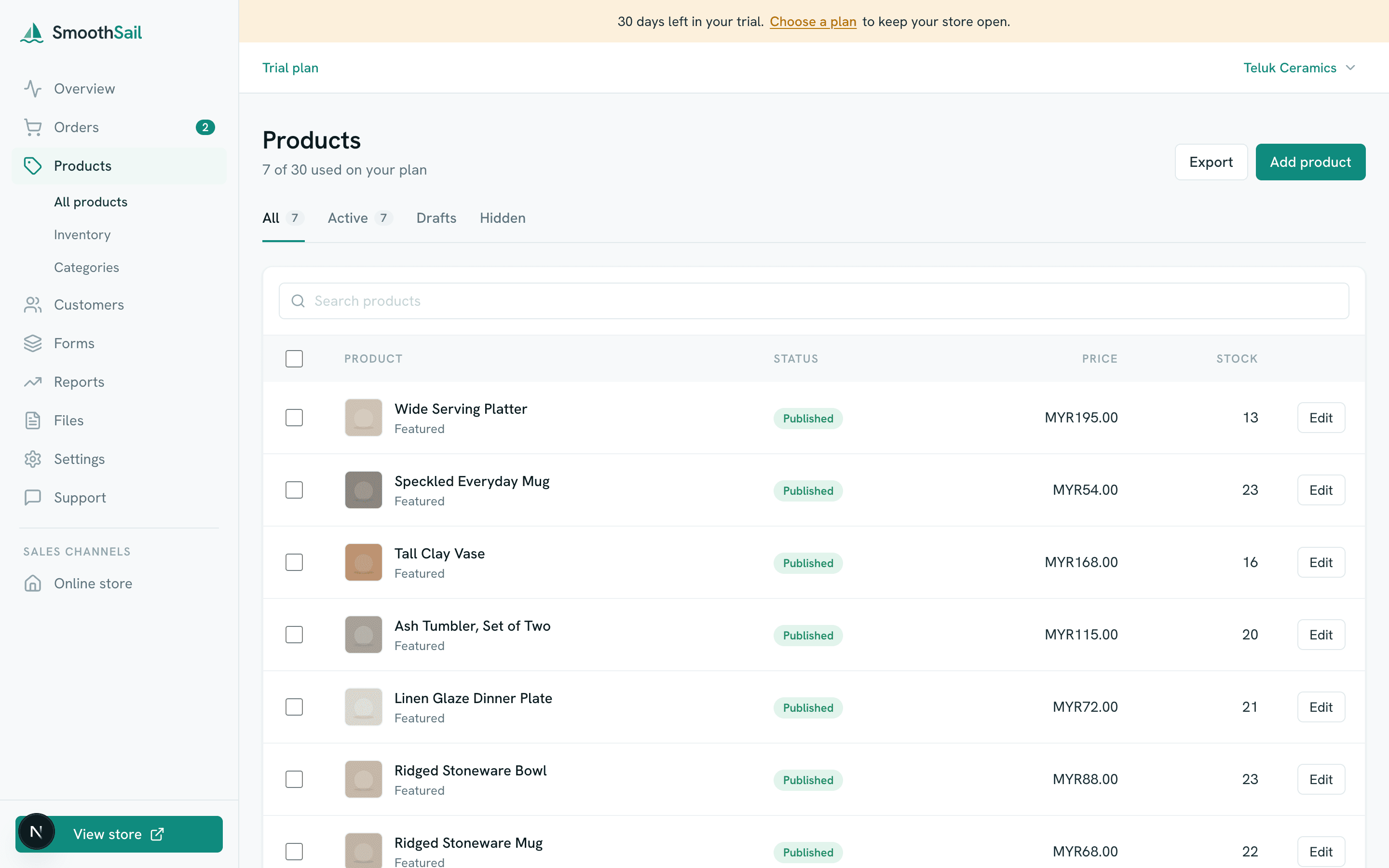Edit the Tall Clay Vase product

click(1321, 562)
